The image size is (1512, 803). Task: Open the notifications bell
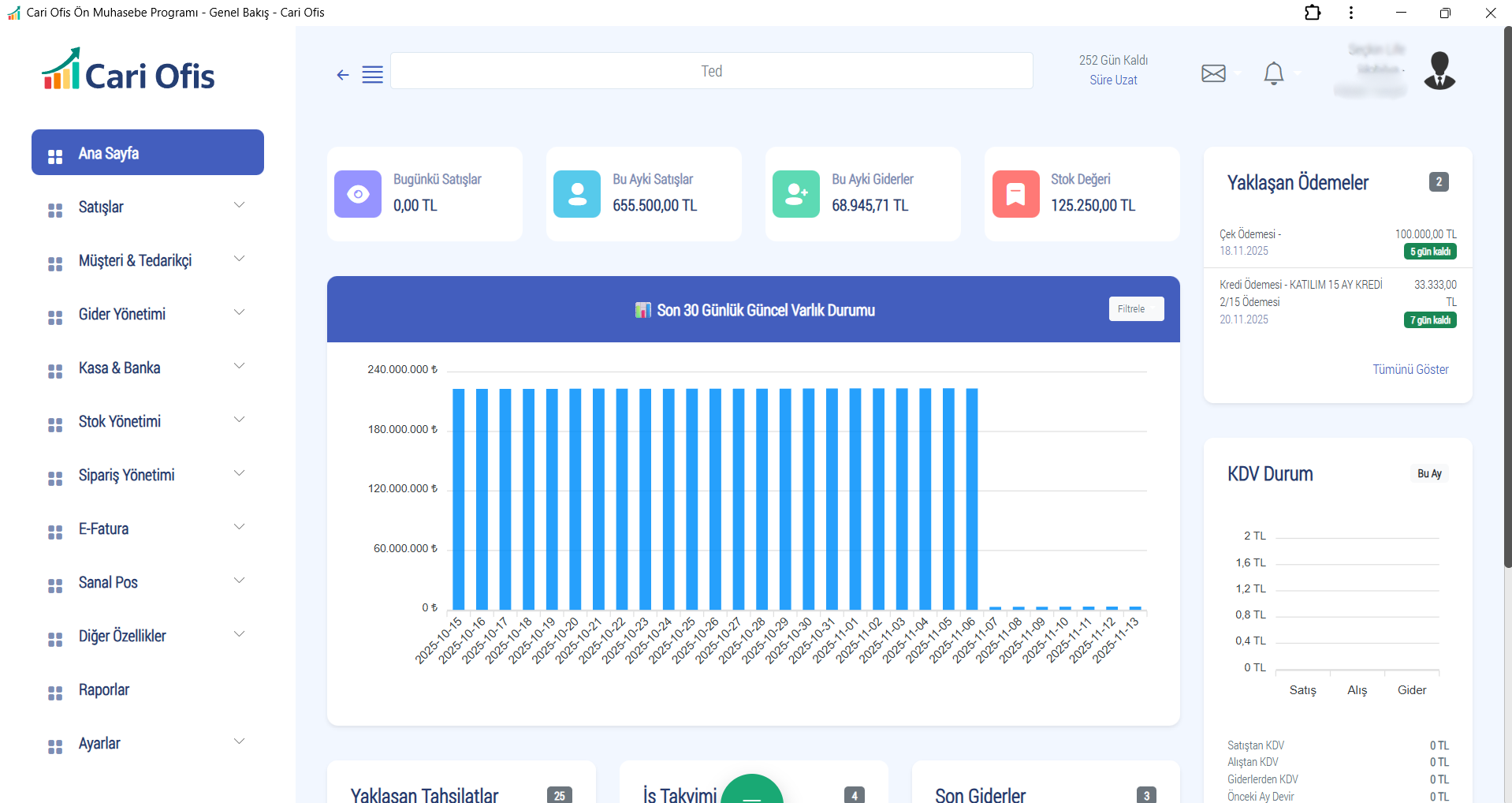pos(1274,73)
